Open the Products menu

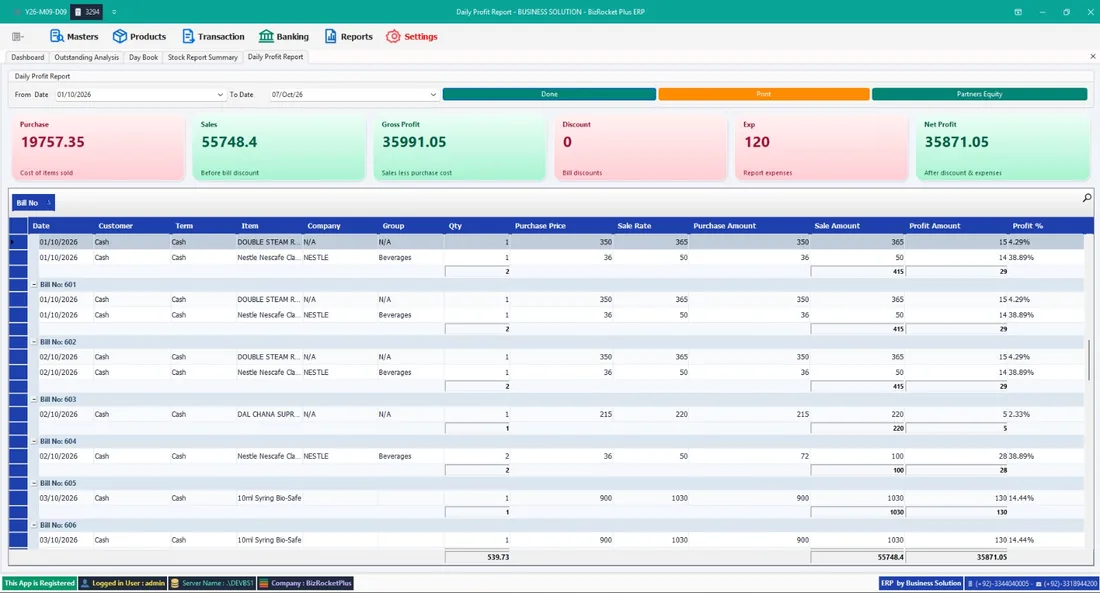pyautogui.click(x=139, y=36)
